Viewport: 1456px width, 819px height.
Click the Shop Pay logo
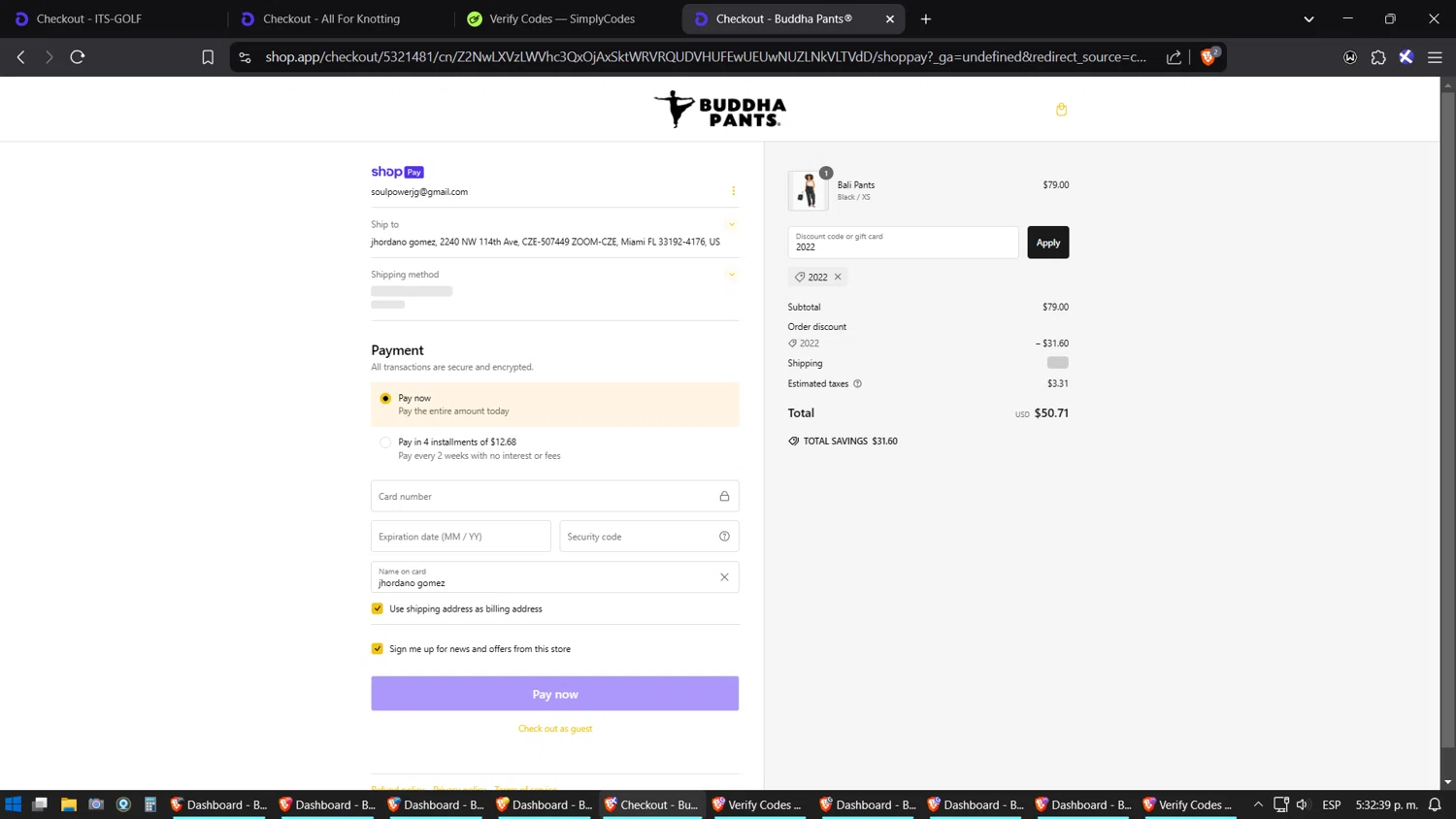coord(397,172)
